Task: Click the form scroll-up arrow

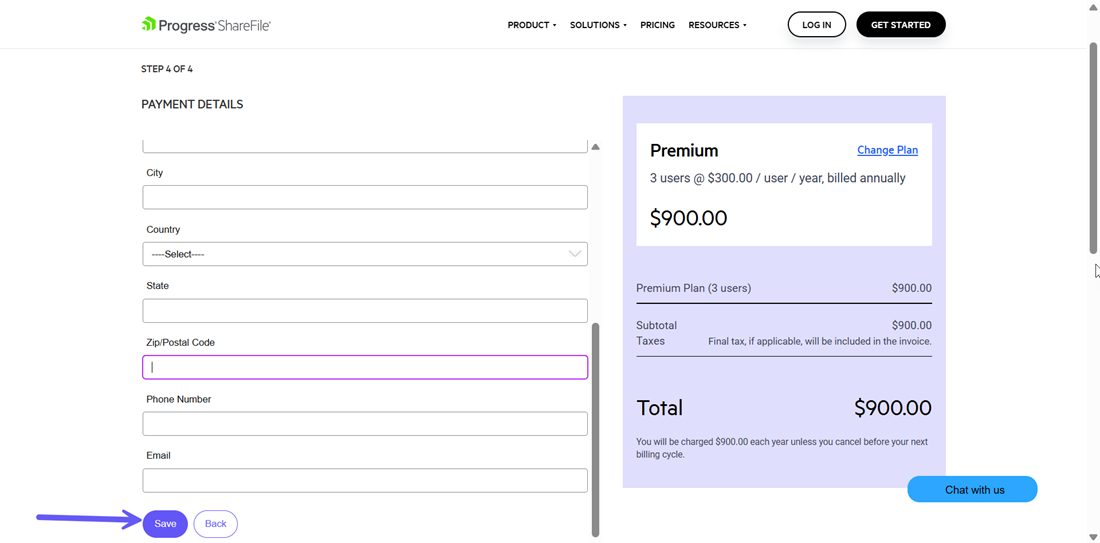Action: 595,147
